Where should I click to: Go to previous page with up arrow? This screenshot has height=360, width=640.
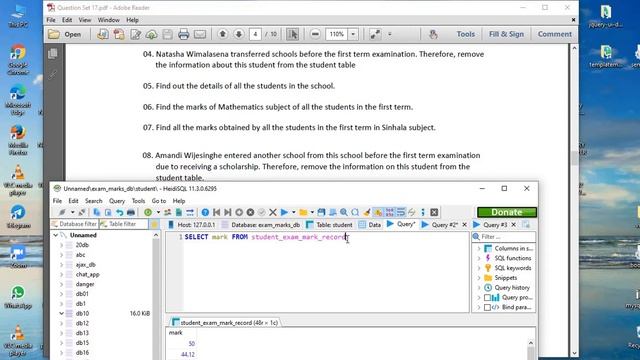coord(222,34)
